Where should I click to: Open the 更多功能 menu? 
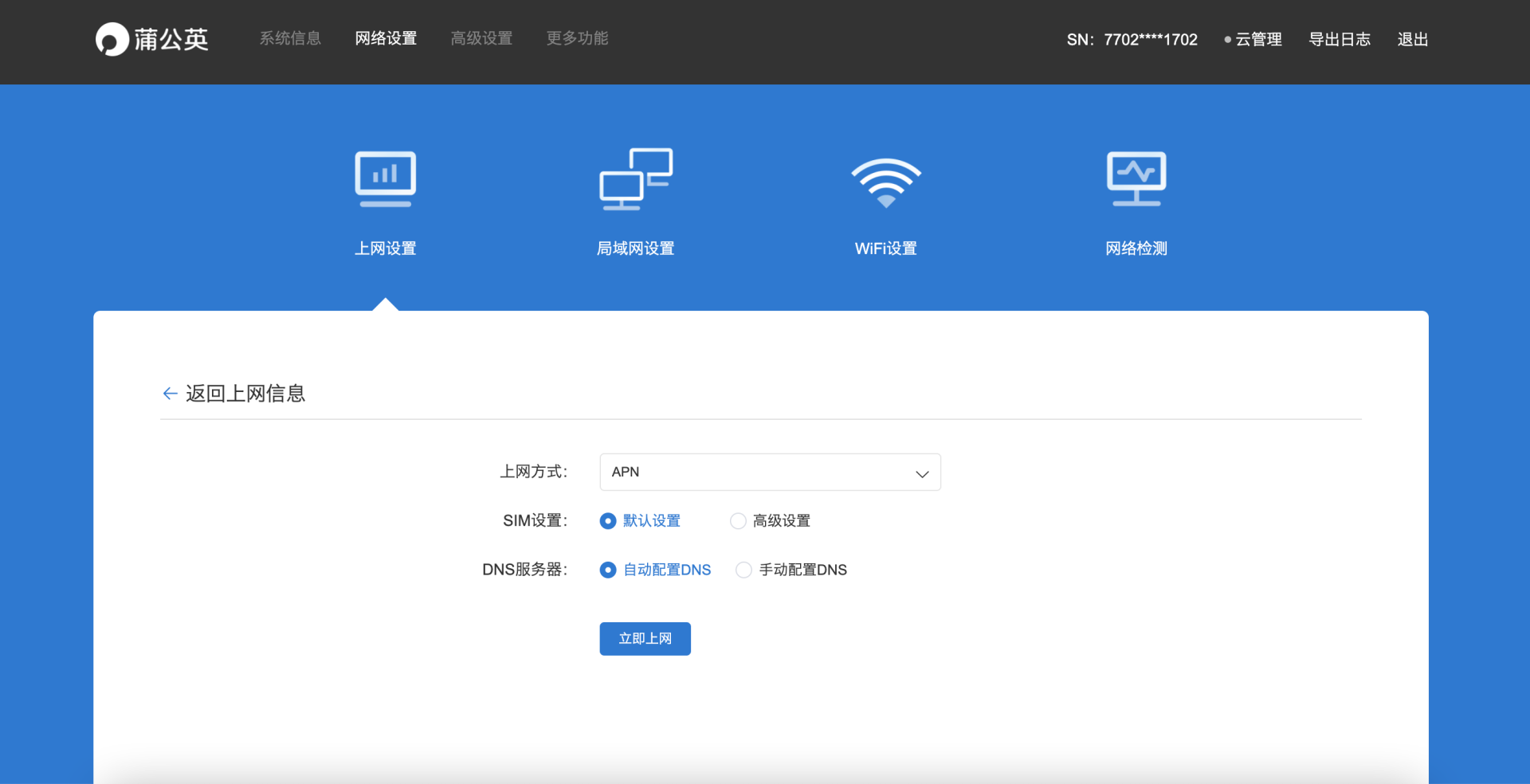(x=577, y=38)
